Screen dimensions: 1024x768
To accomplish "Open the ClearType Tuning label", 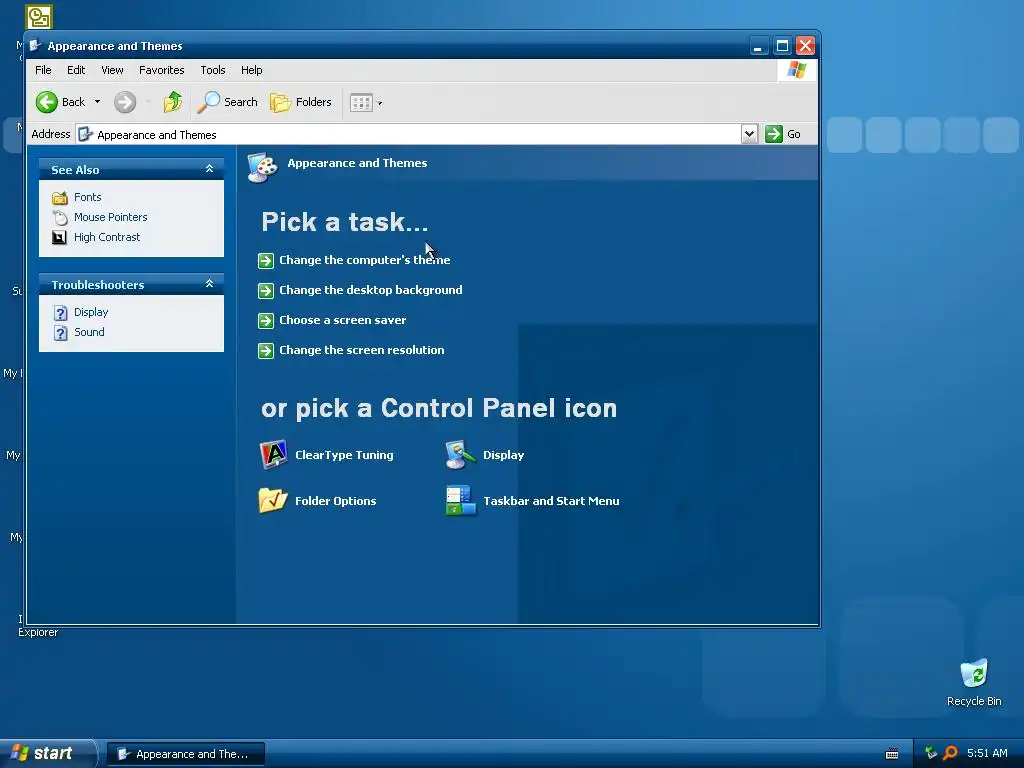I will (344, 455).
